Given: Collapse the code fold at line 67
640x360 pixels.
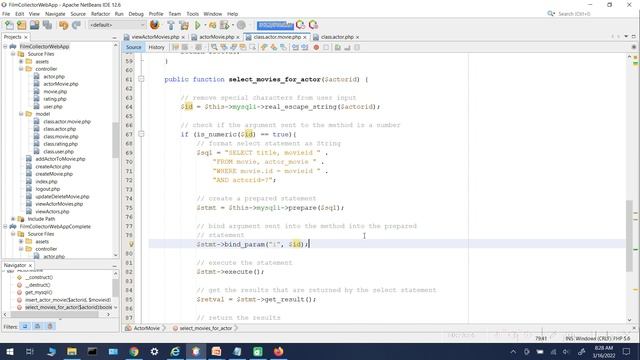Looking at the screenshot, I should pyautogui.click(x=141, y=134).
